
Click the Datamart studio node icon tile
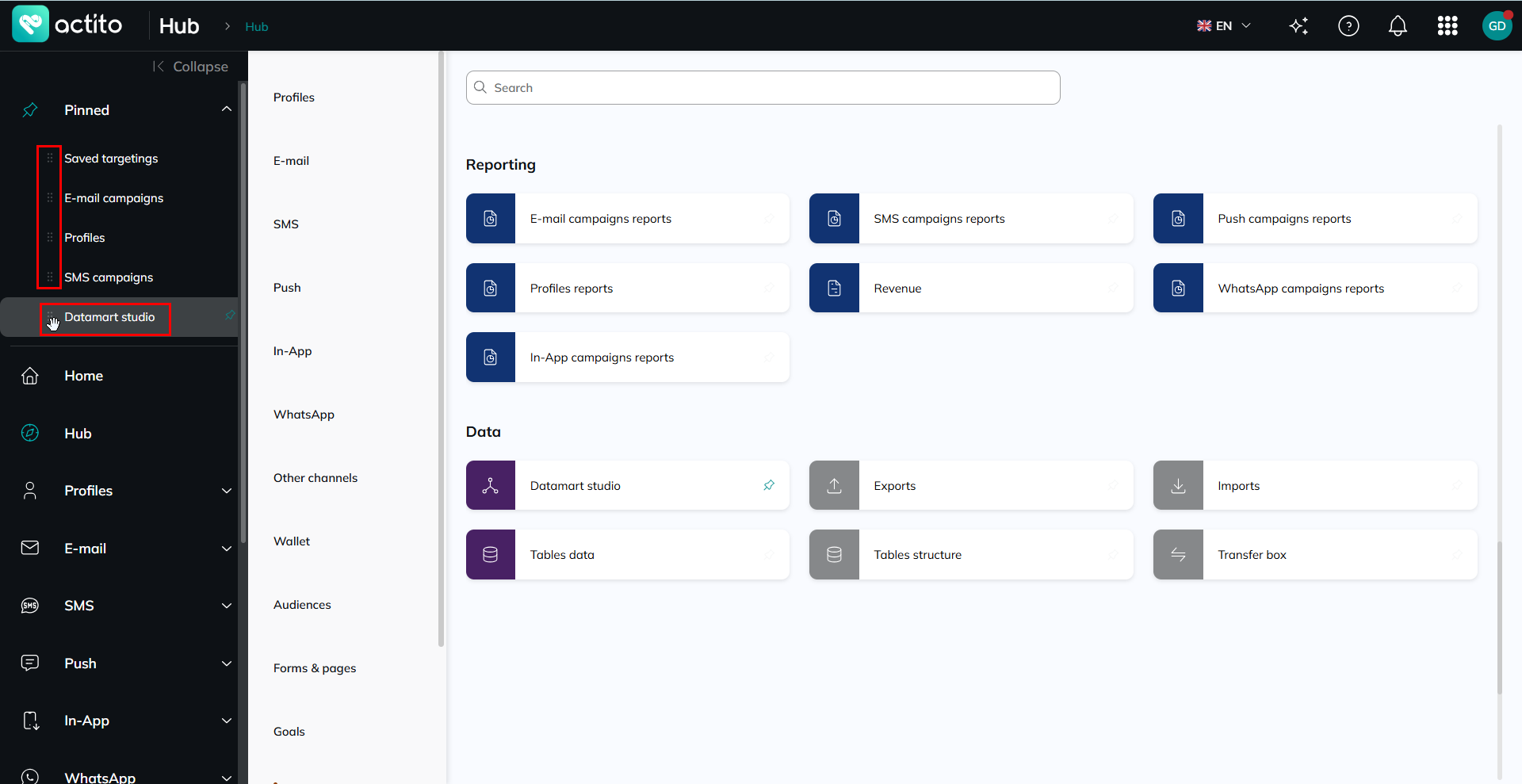click(491, 485)
